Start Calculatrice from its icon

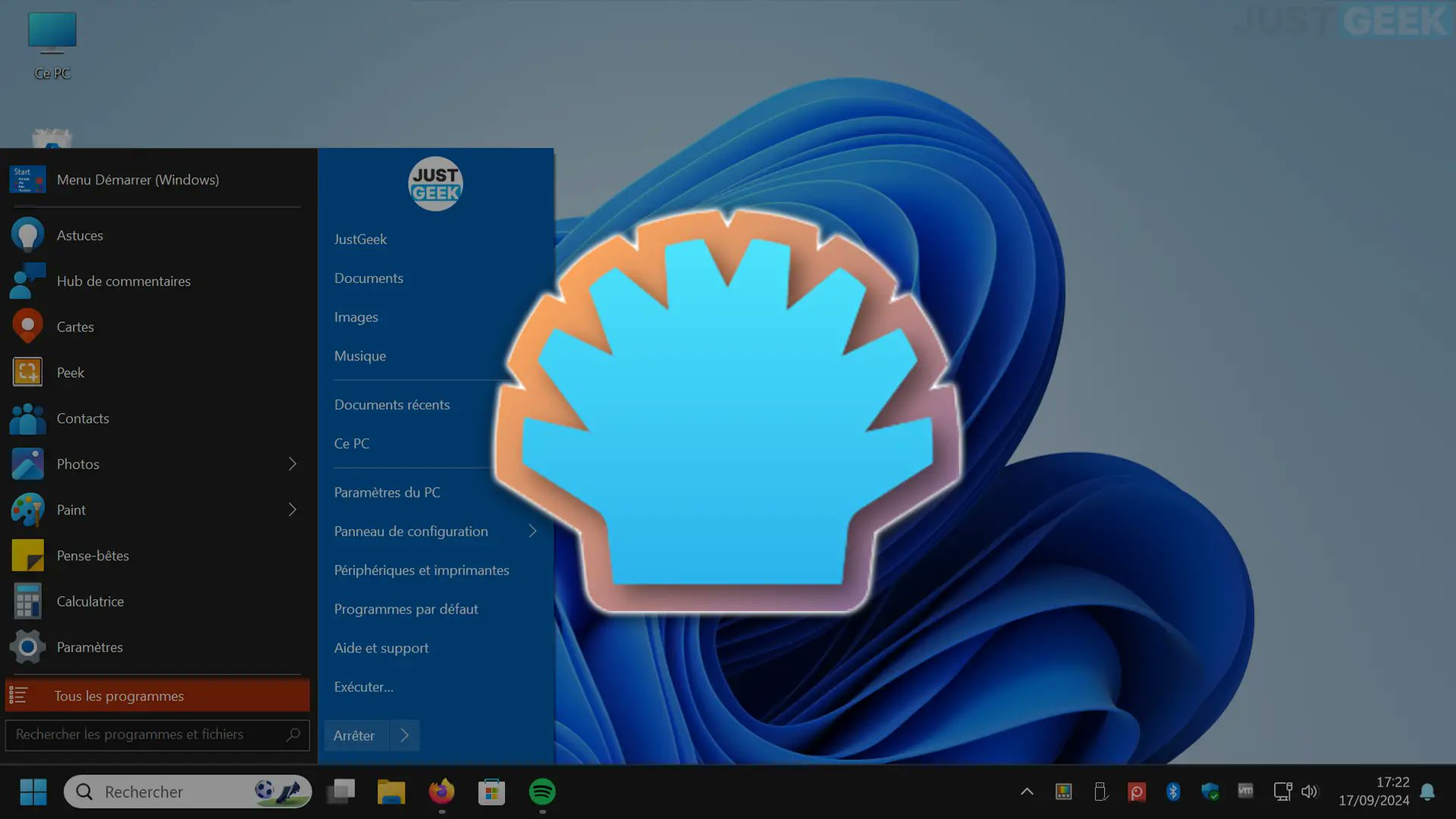click(x=27, y=601)
